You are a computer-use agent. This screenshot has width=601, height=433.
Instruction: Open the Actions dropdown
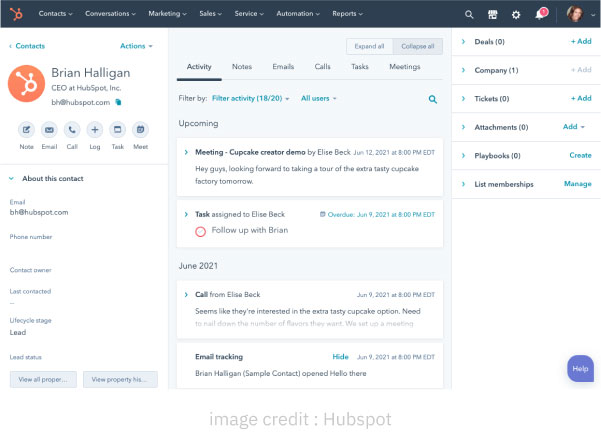(x=136, y=46)
